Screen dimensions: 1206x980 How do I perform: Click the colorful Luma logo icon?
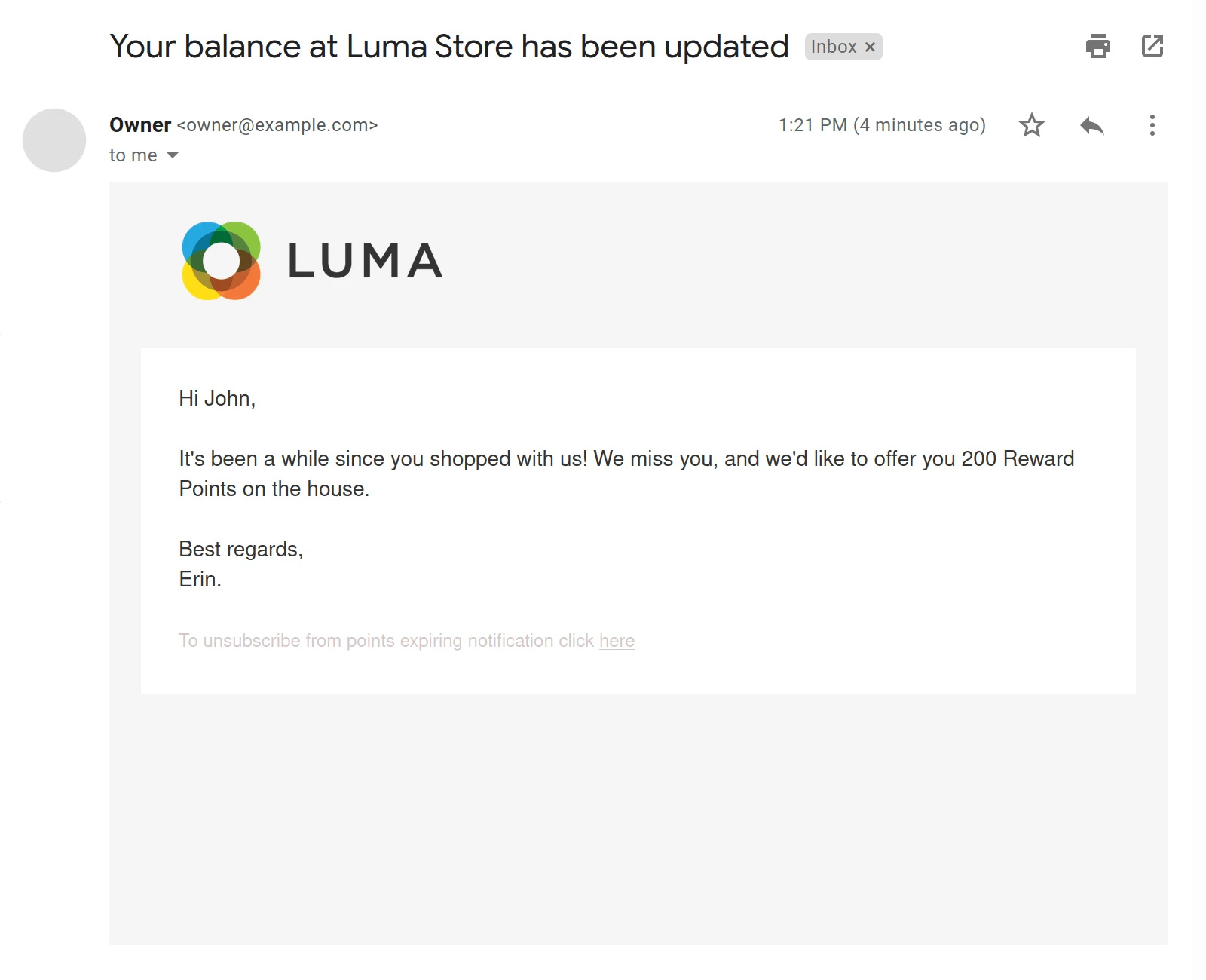221,261
